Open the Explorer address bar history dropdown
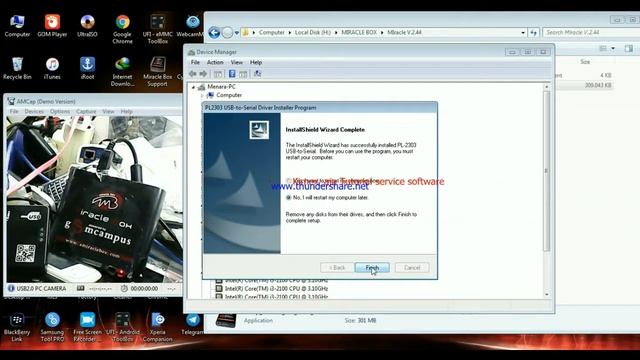 point(523,32)
